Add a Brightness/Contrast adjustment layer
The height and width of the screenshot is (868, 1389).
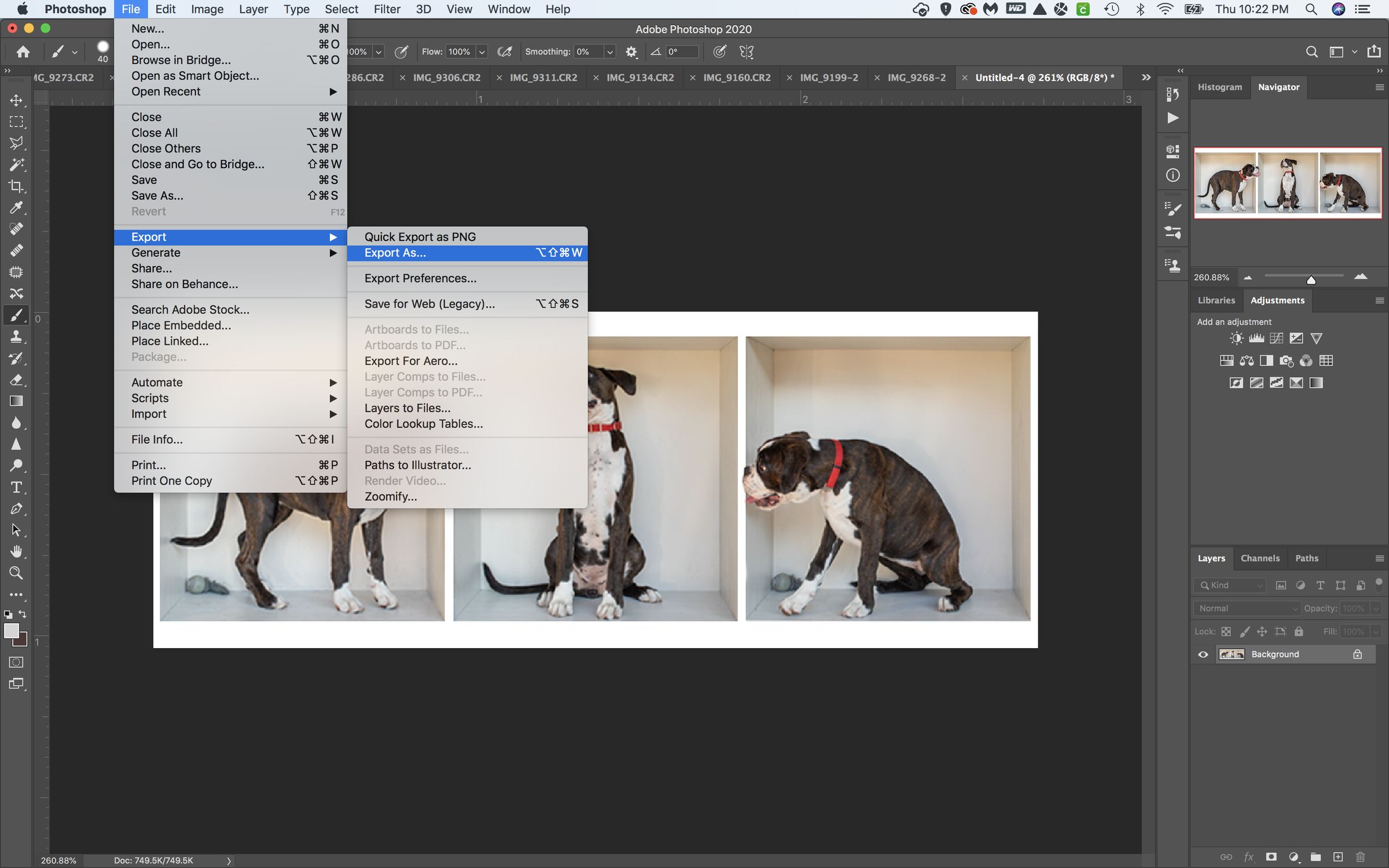[1236, 338]
